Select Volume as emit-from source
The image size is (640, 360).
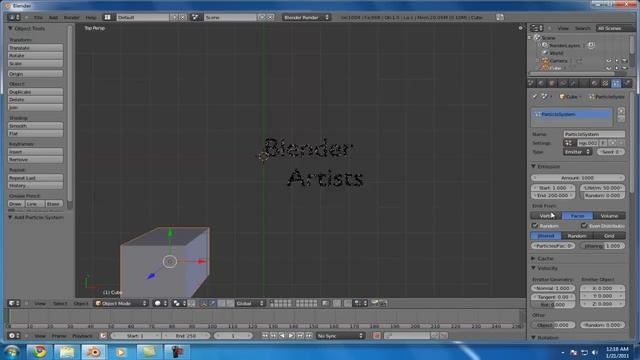(609, 216)
